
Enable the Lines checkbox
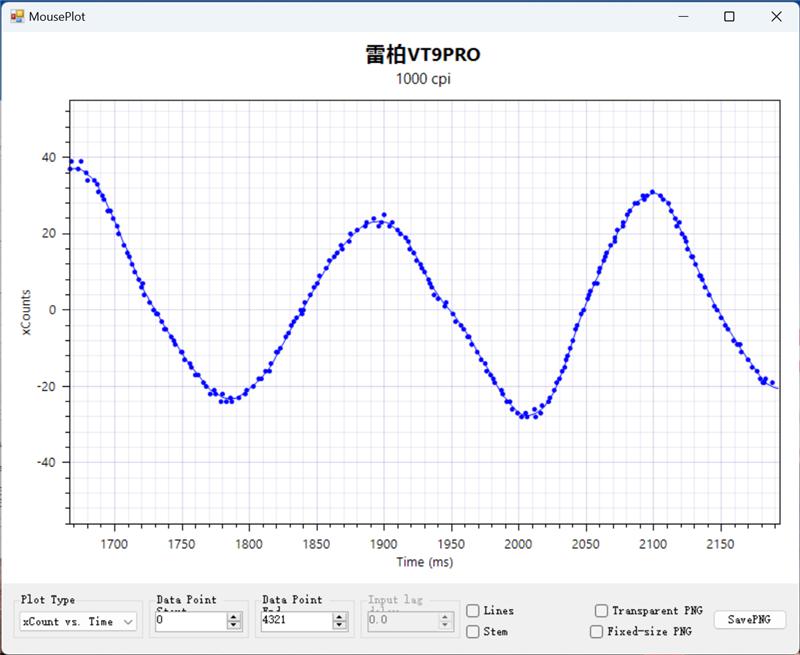(x=473, y=611)
